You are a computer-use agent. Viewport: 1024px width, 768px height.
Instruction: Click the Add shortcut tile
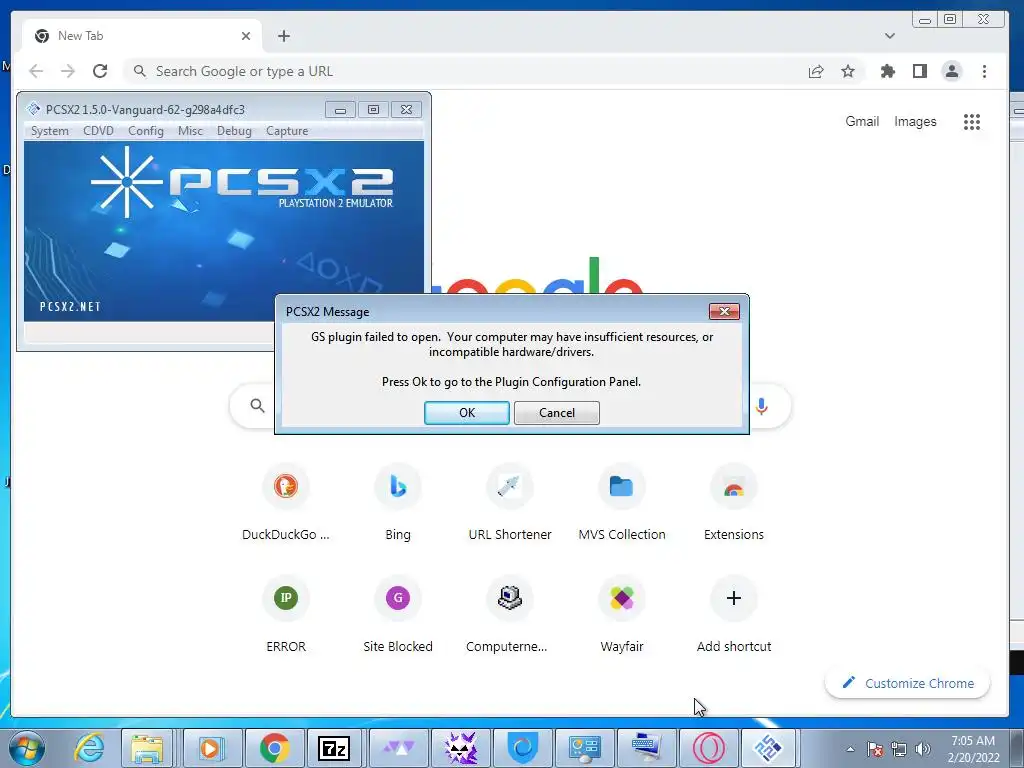pyautogui.click(x=734, y=616)
